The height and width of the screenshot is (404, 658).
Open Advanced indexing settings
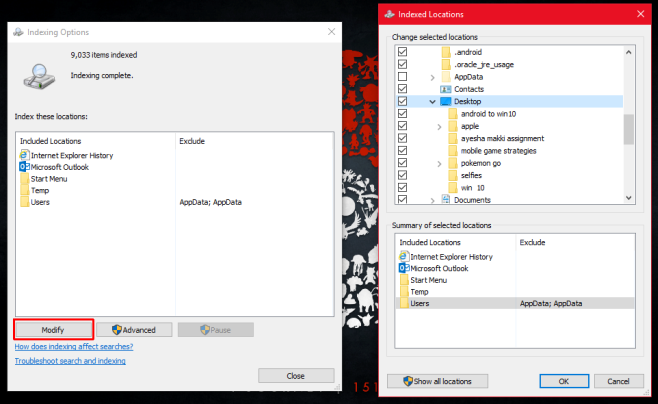click(x=134, y=330)
